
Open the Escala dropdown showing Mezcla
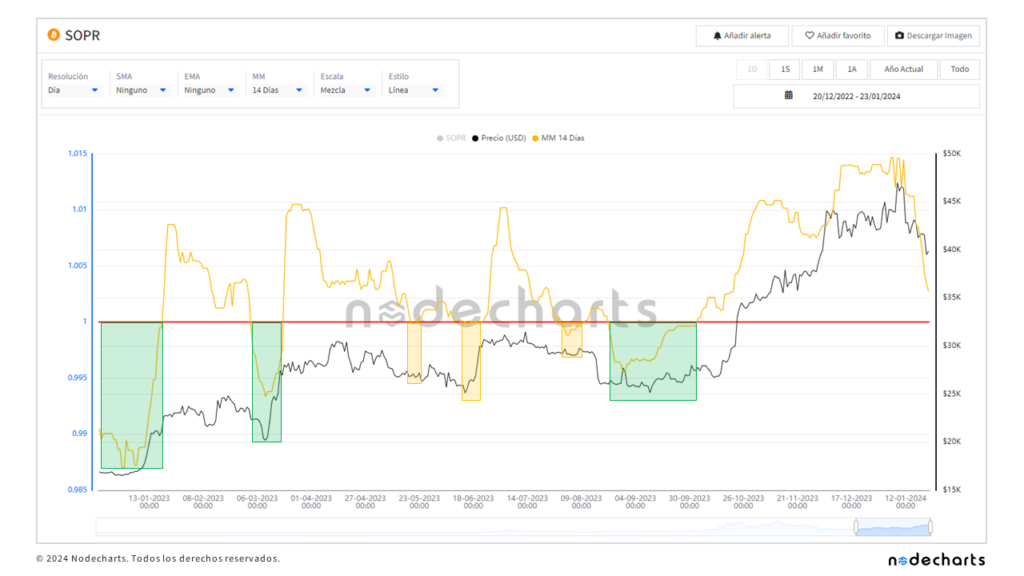coord(345,90)
